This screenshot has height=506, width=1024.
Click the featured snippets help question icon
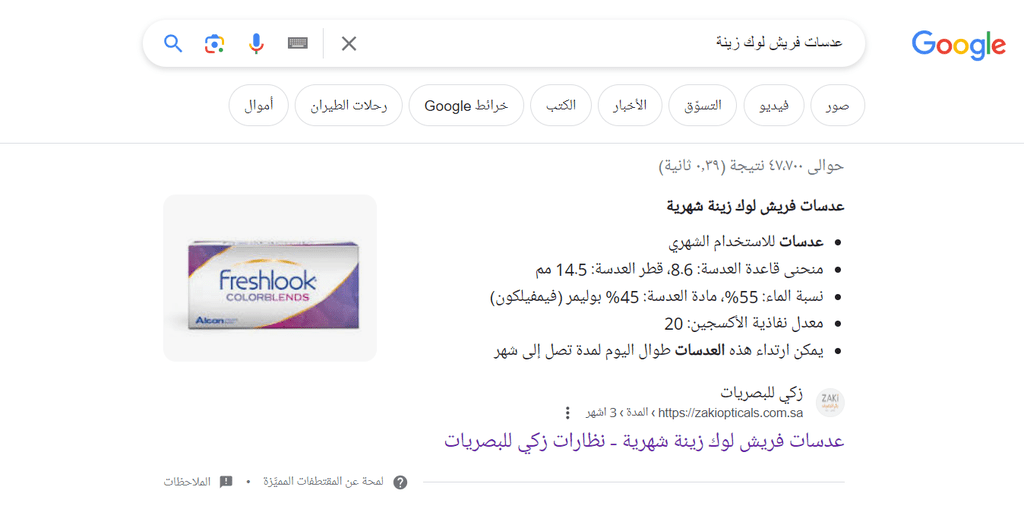400,482
